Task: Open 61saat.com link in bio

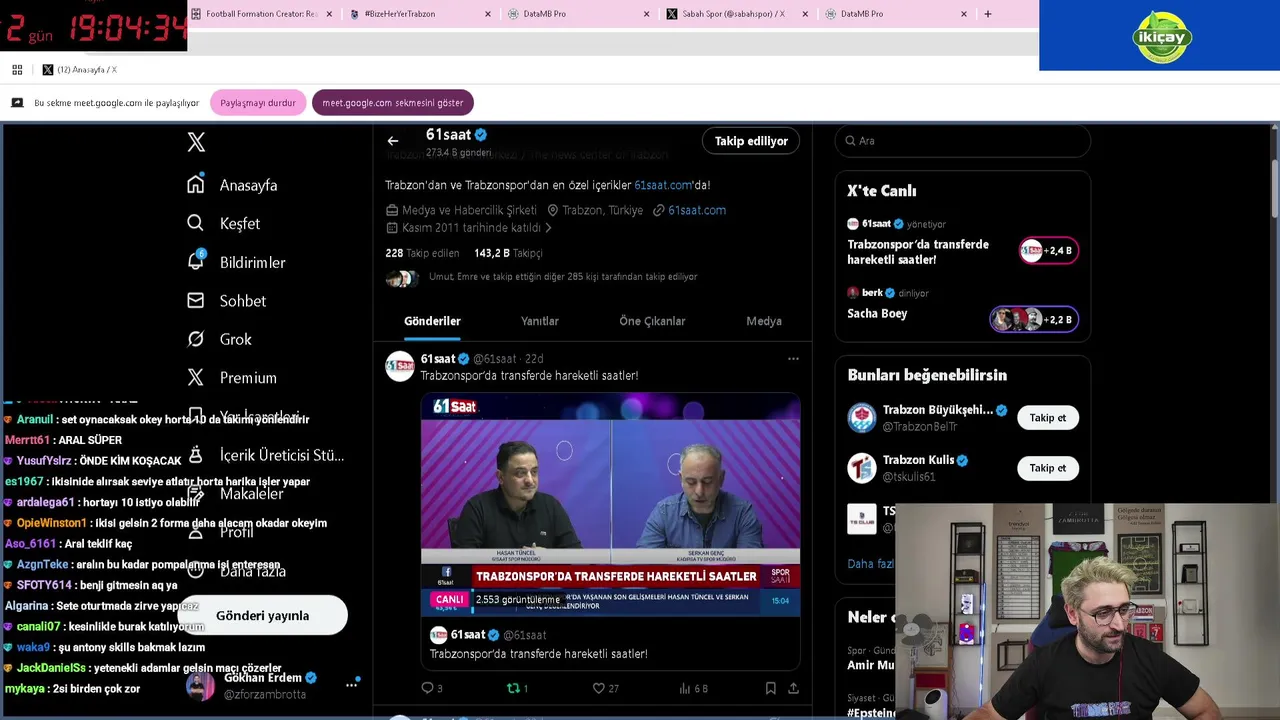Action: point(663,185)
